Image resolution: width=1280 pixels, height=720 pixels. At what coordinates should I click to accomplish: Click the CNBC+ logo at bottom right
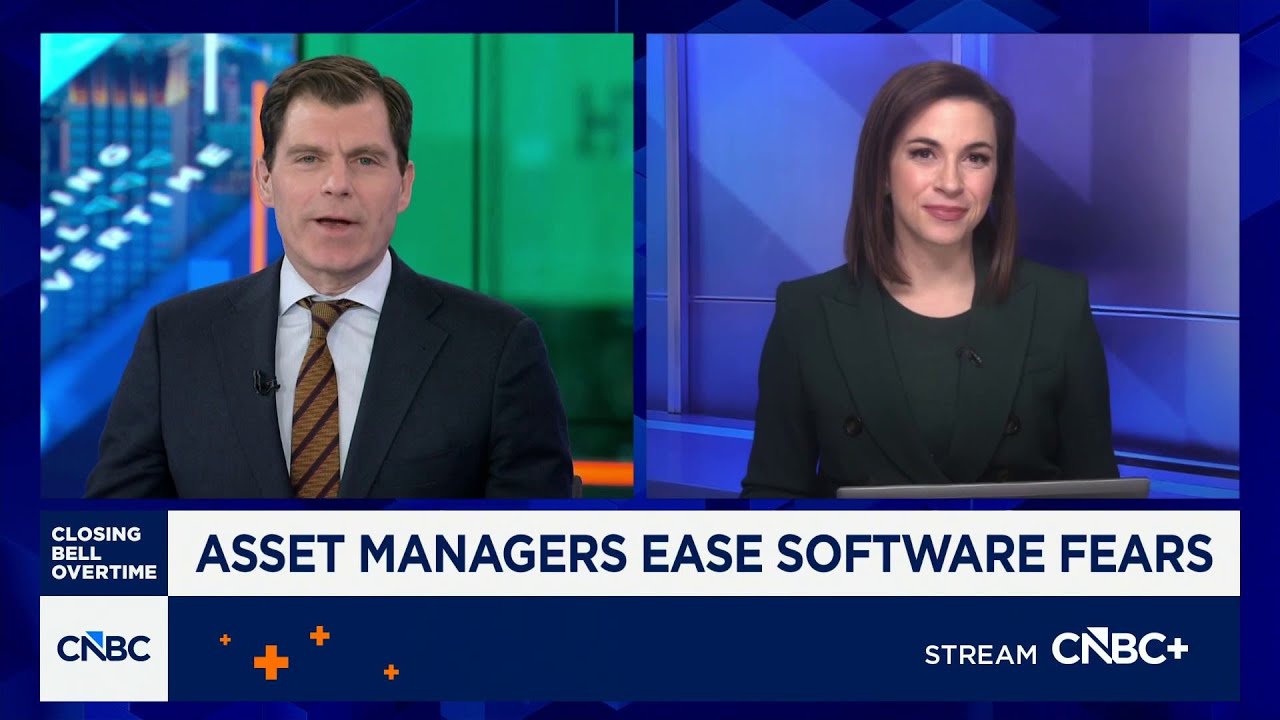[x=1119, y=650]
